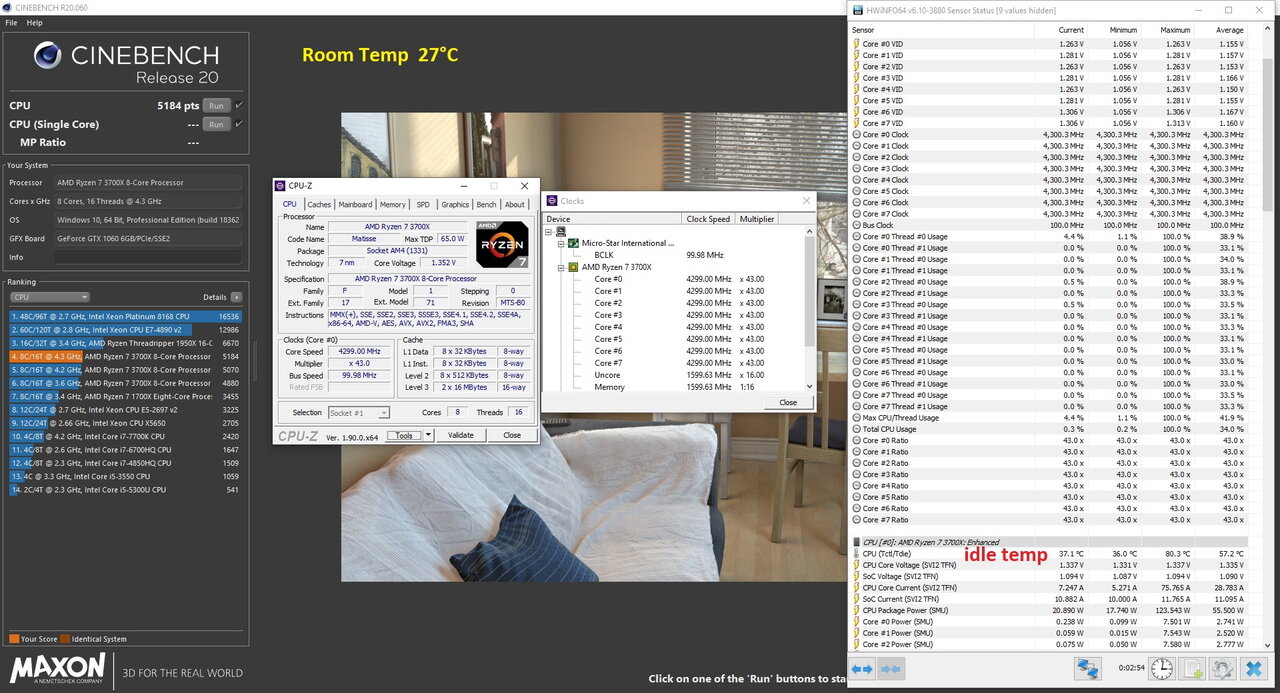
Task: Expand Ranking Details arrow button
Action: pos(237,297)
